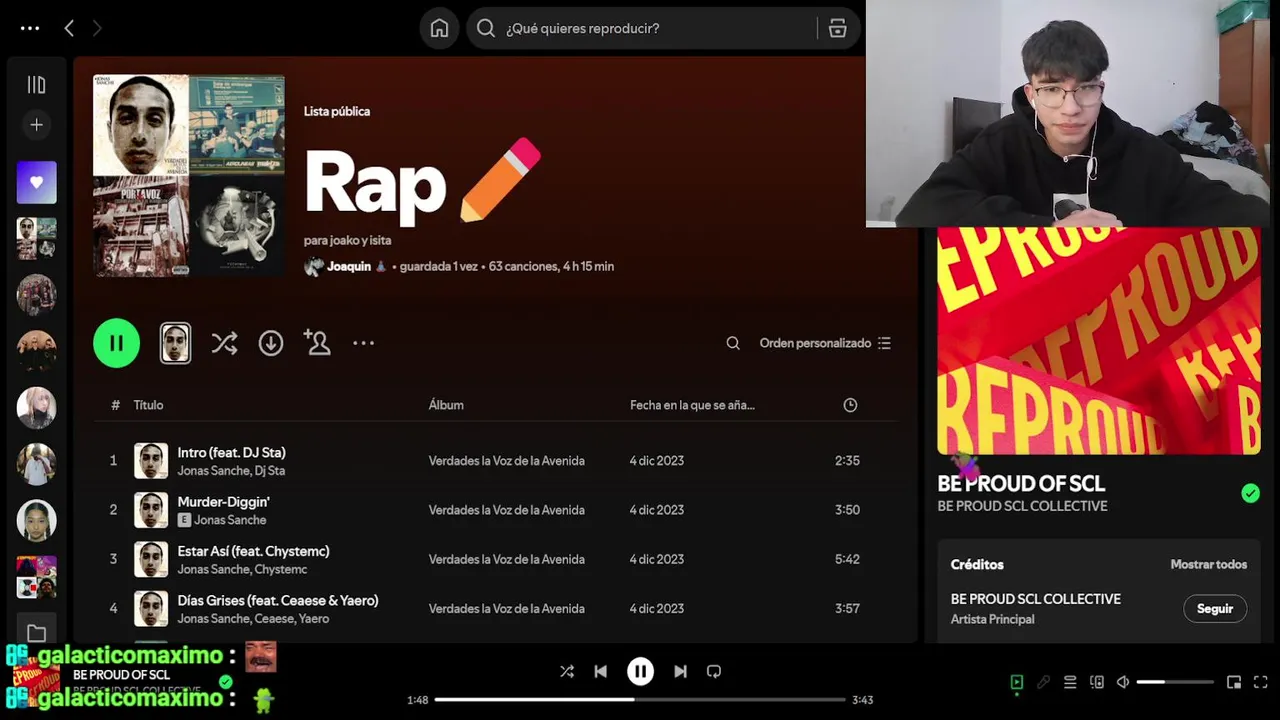Open the Liked Songs heart tile
Viewport: 1280px width, 720px height.
[x=36, y=182]
